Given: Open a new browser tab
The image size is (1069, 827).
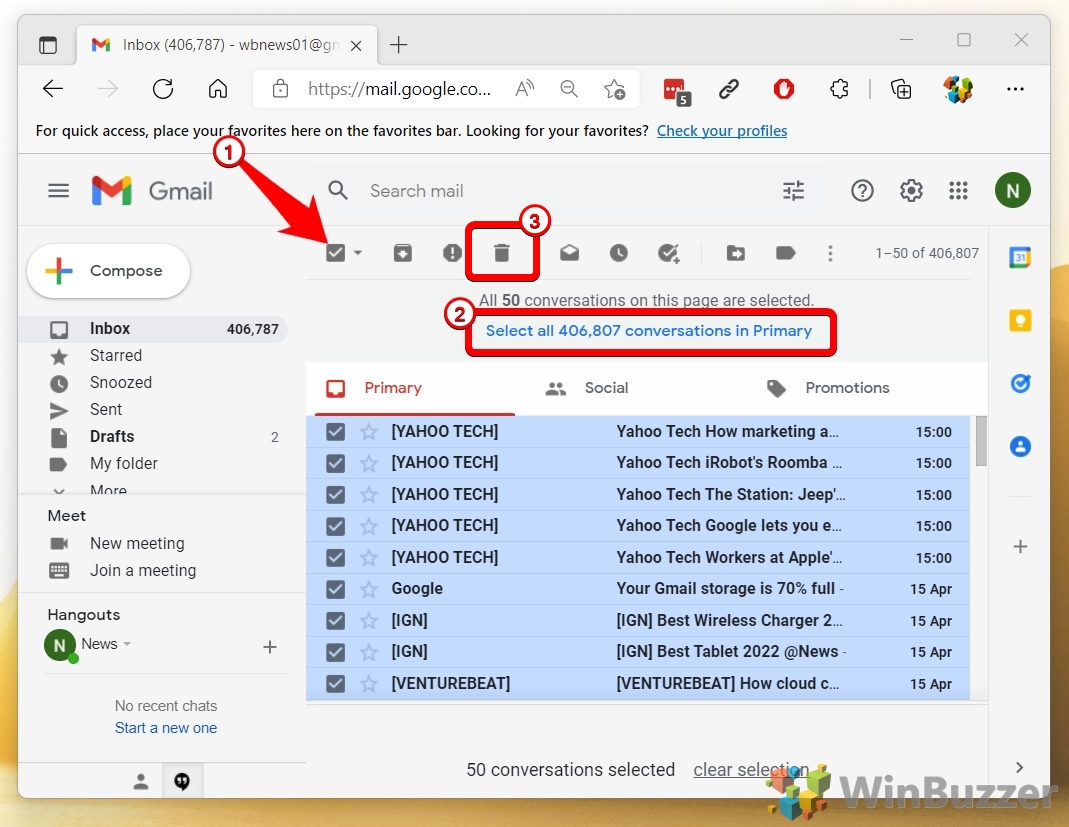Looking at the screenshot, I should click(398, 45).
